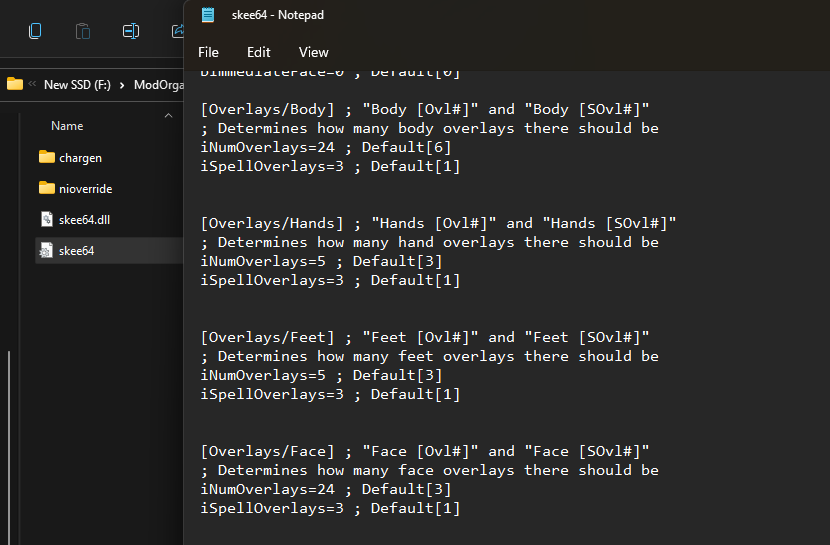
Task: Open chevron dropdown after New SSD (F:)
Action: (122, 85)
